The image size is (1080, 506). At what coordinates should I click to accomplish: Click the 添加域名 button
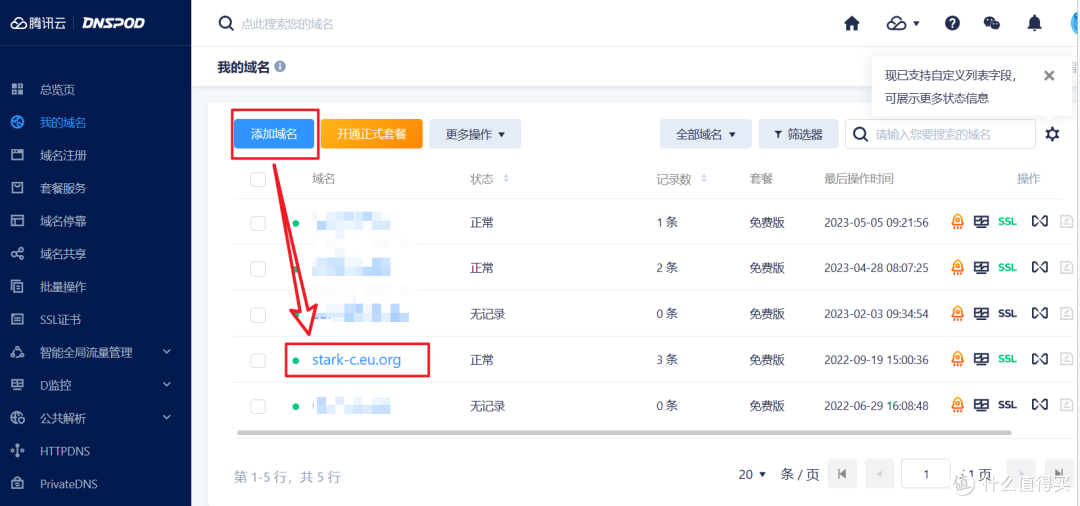[274, 134]
